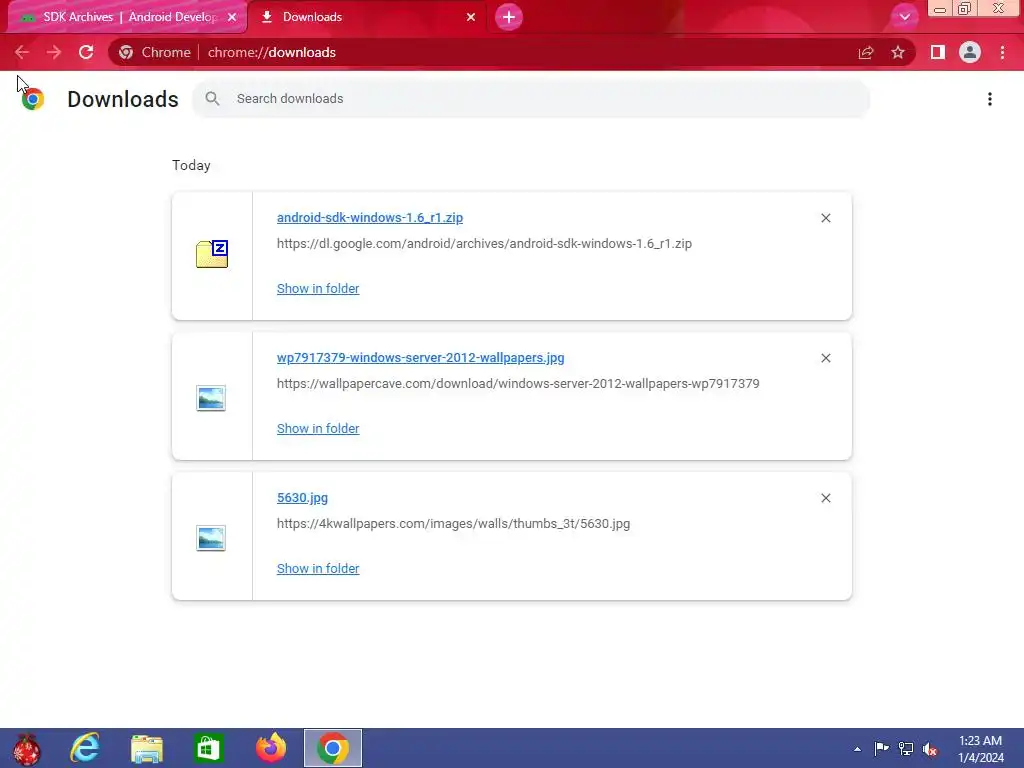This screenshot has height=768, width=1024.
Task: Show 5630.jpg in folder
Action: click(318, 569)
